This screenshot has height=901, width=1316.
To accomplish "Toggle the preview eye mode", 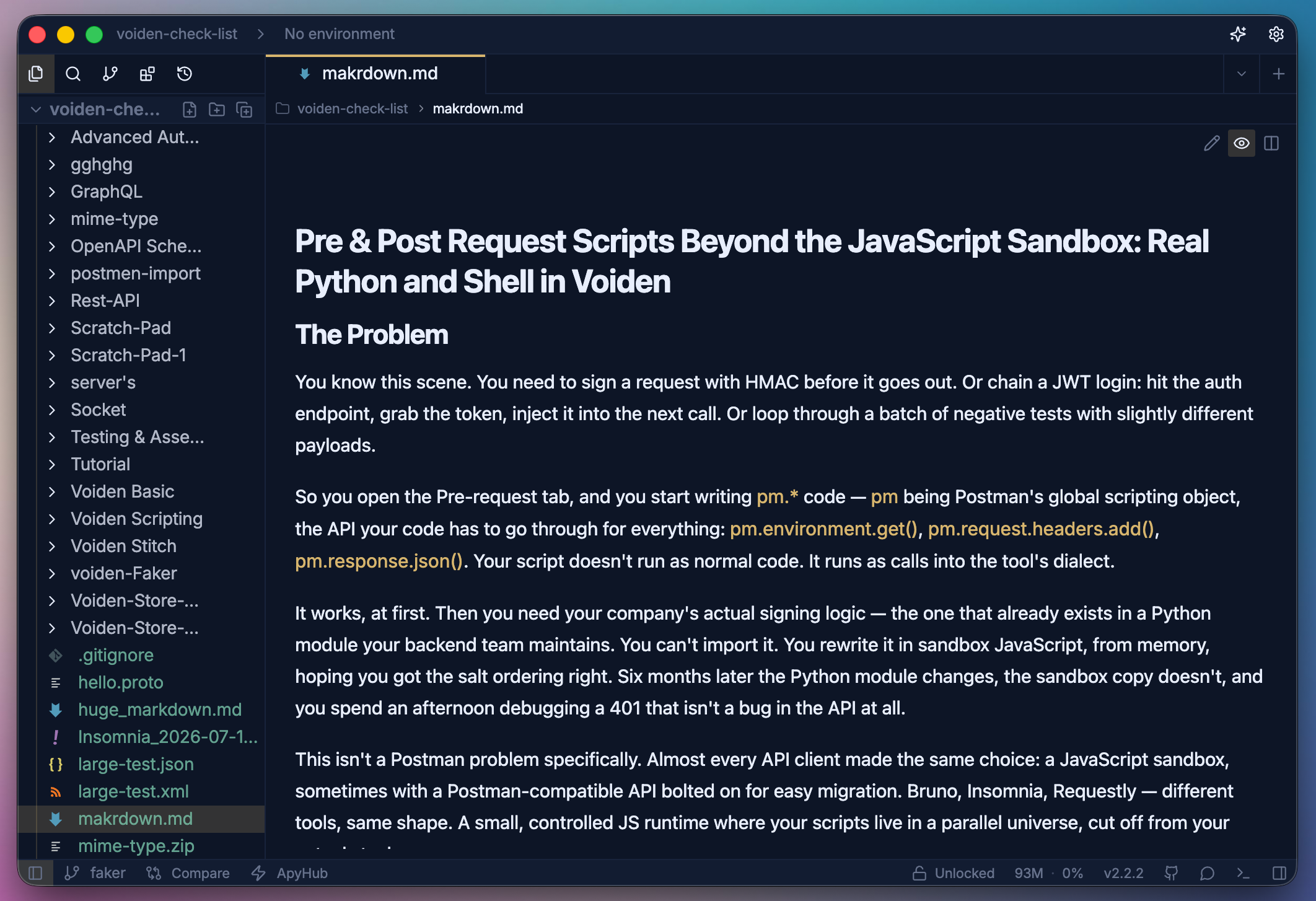I will [x=1242, y=143].
